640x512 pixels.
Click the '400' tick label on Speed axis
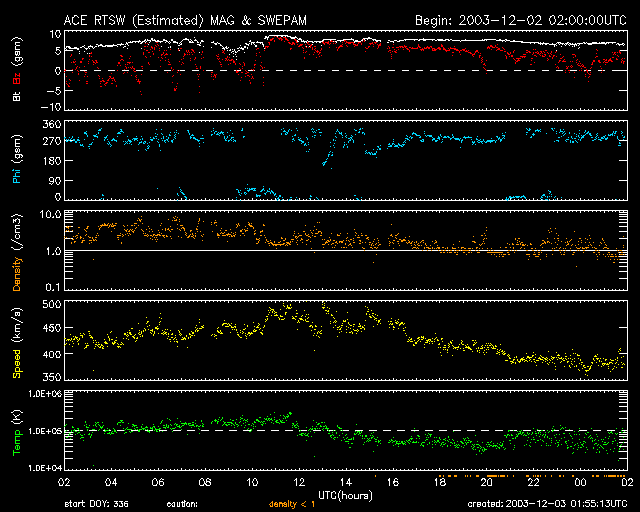pyautogui.click(x=52, y=354)
